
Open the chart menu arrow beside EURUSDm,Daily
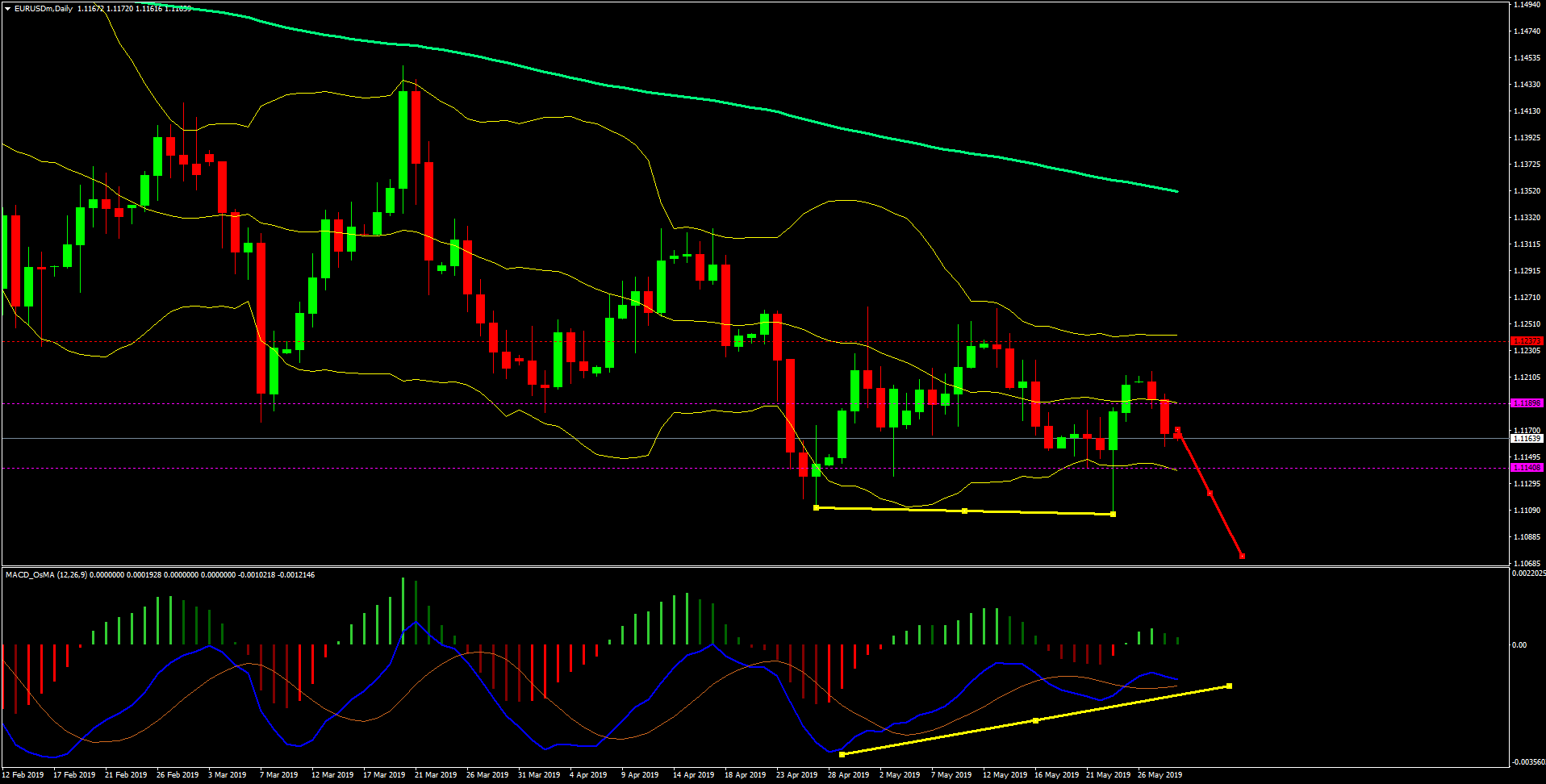tap(7, 9)
